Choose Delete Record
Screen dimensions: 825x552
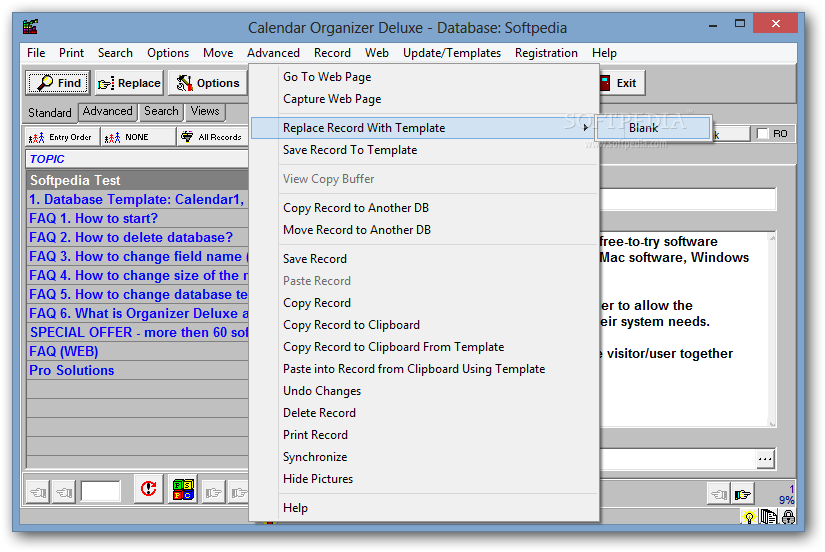tap(424, 413)
